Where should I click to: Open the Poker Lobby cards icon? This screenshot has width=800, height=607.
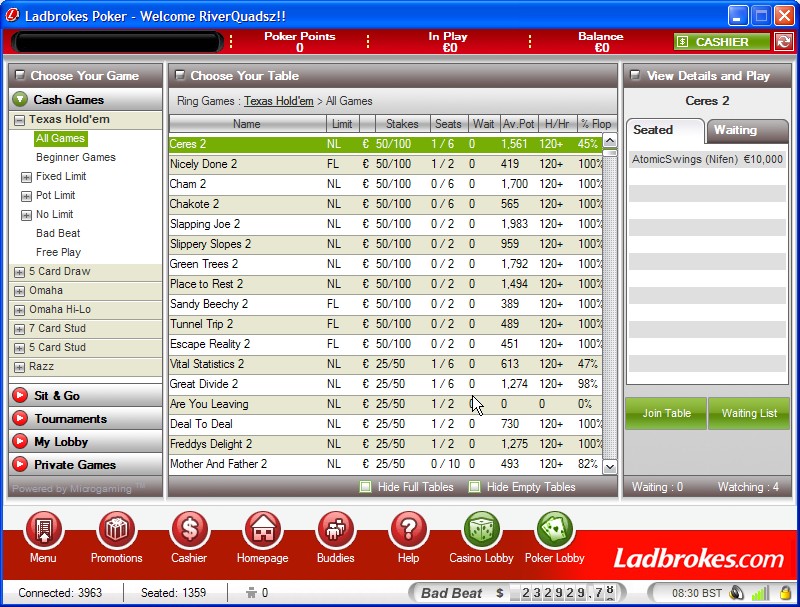coord(555,530)
